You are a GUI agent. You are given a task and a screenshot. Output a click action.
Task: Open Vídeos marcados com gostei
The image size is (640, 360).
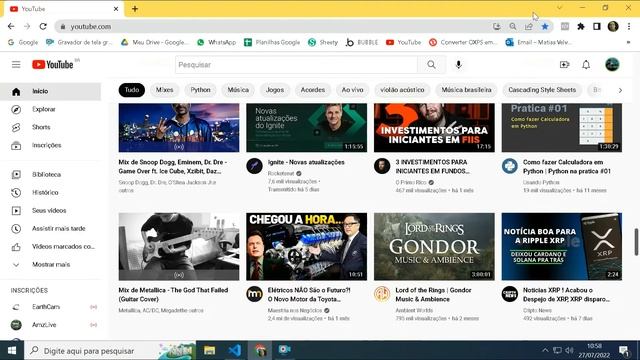pos(51,247)
